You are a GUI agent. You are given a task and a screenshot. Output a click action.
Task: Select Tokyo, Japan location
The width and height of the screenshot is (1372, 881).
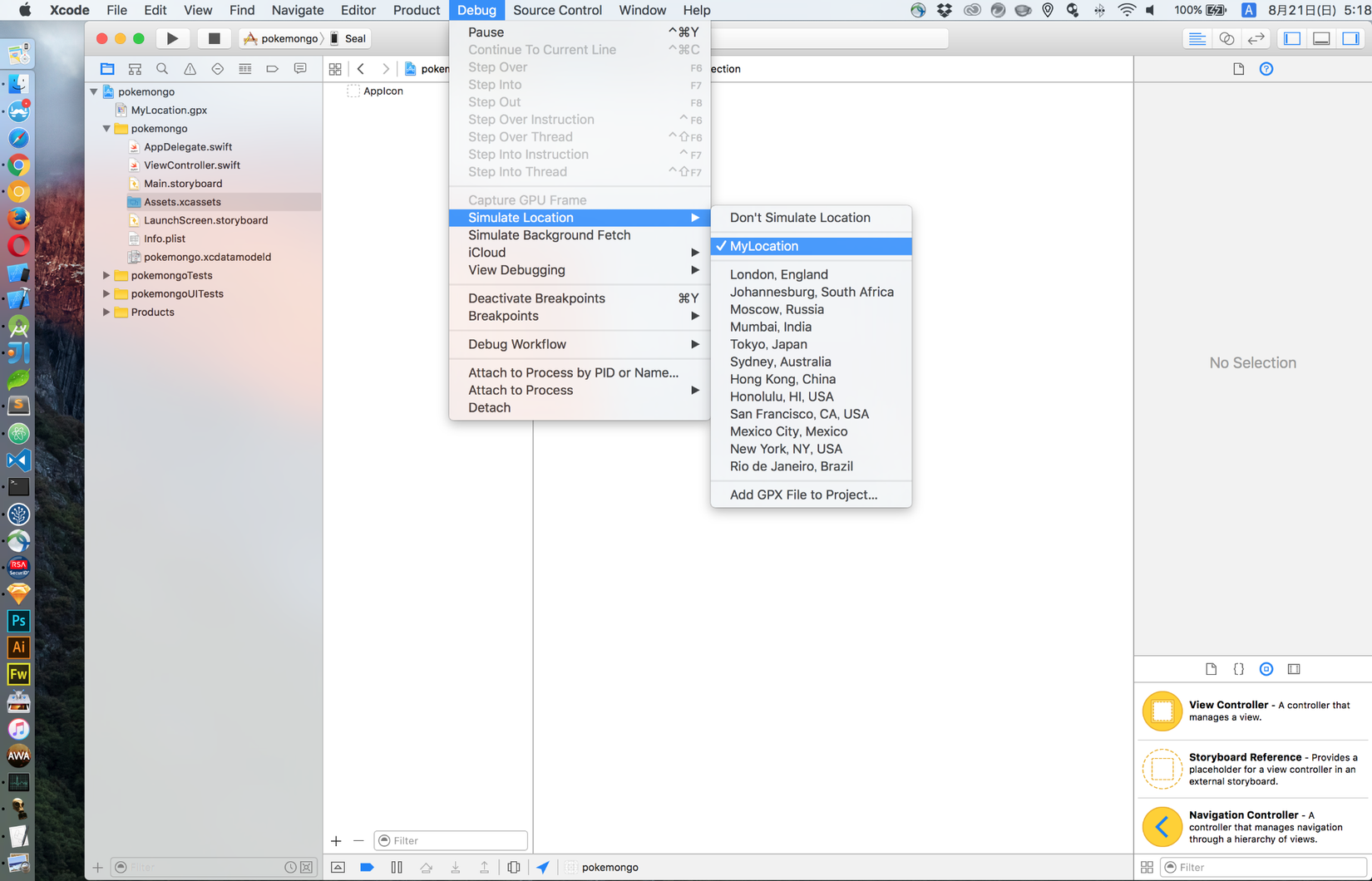click(812, 344)
